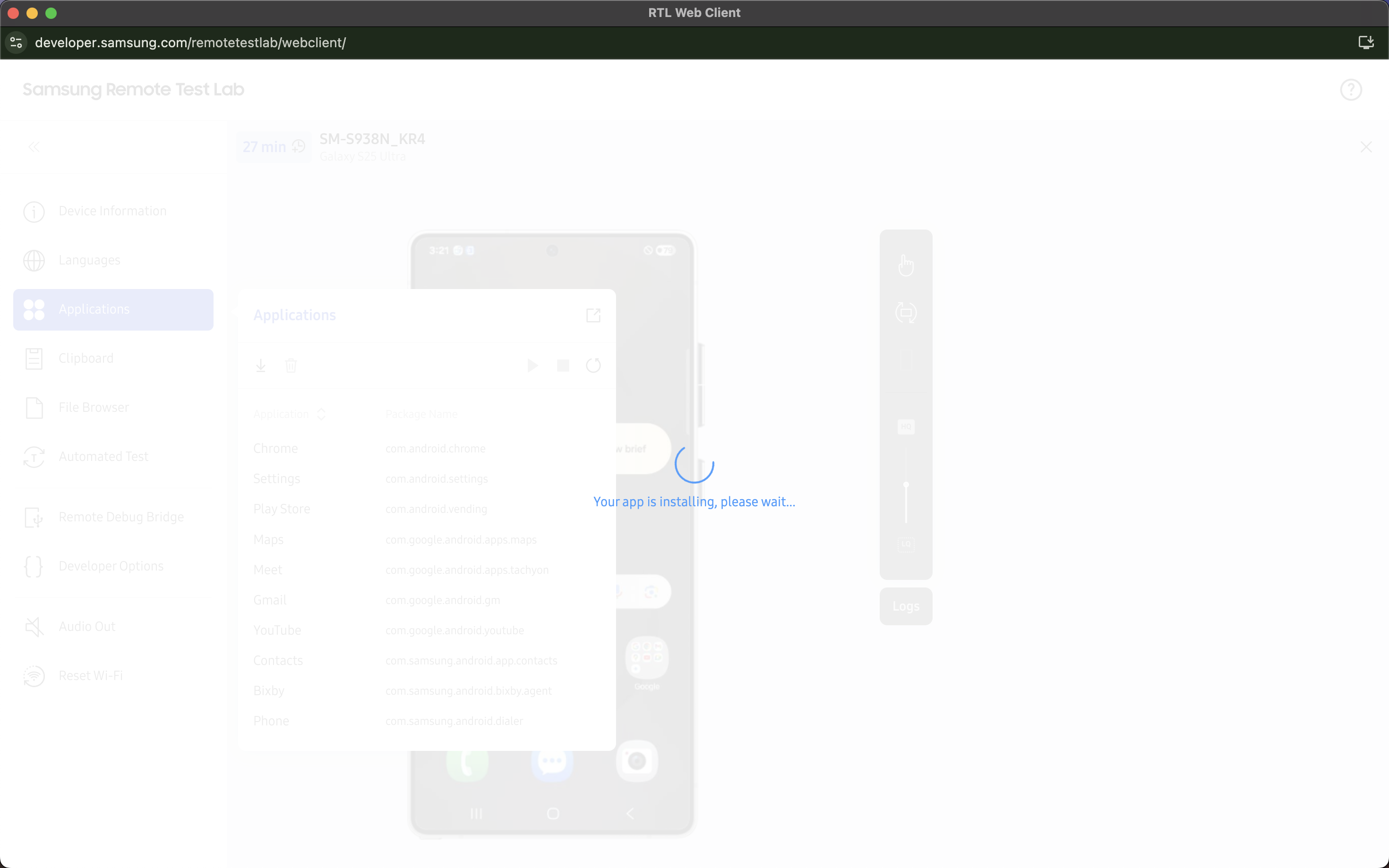The image size is (1389, 868).
Task: Click the site settings icon in address bar
Action: point(16,43)
